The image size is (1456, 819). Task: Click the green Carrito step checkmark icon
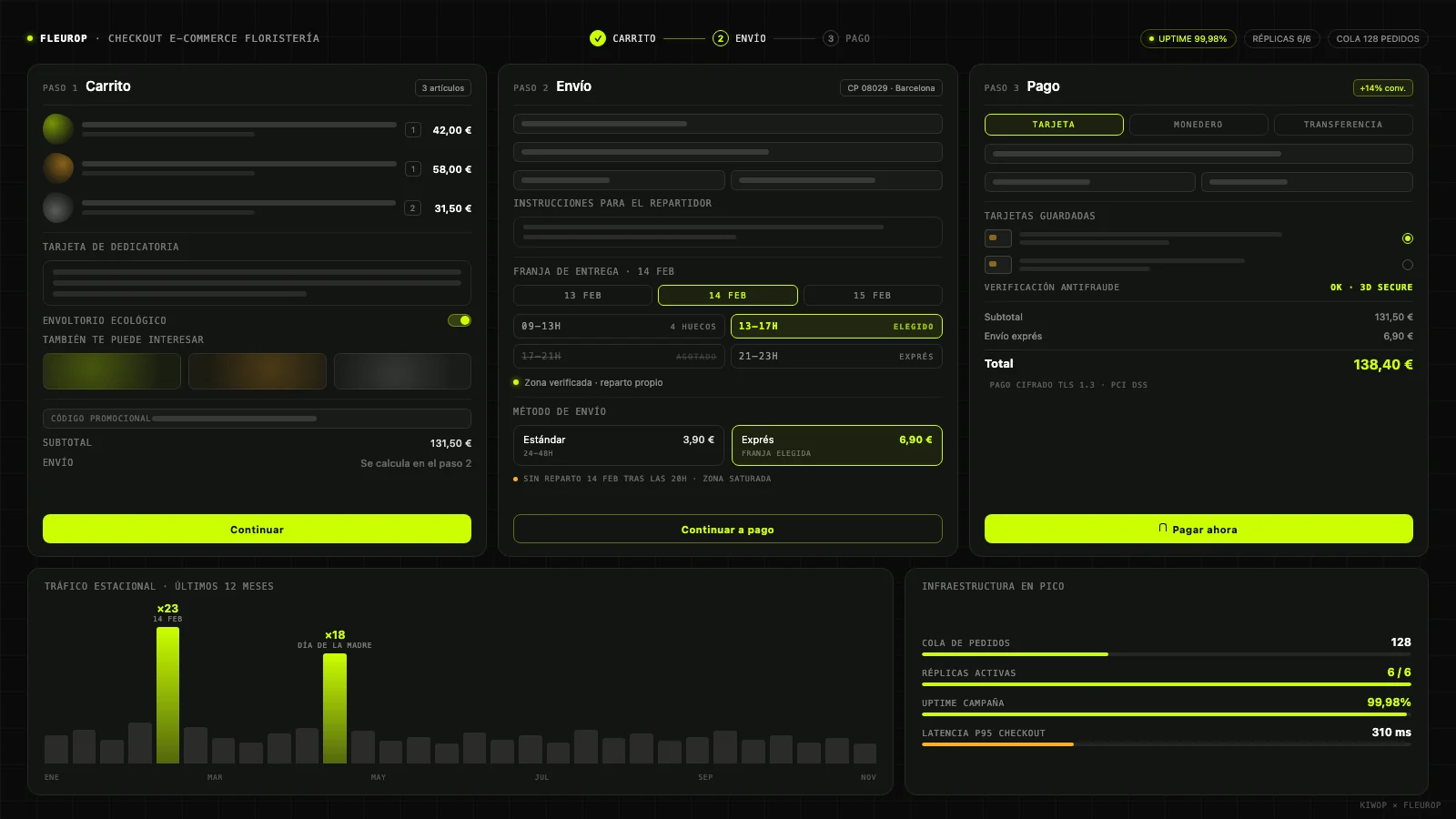[x=598, y=38]
